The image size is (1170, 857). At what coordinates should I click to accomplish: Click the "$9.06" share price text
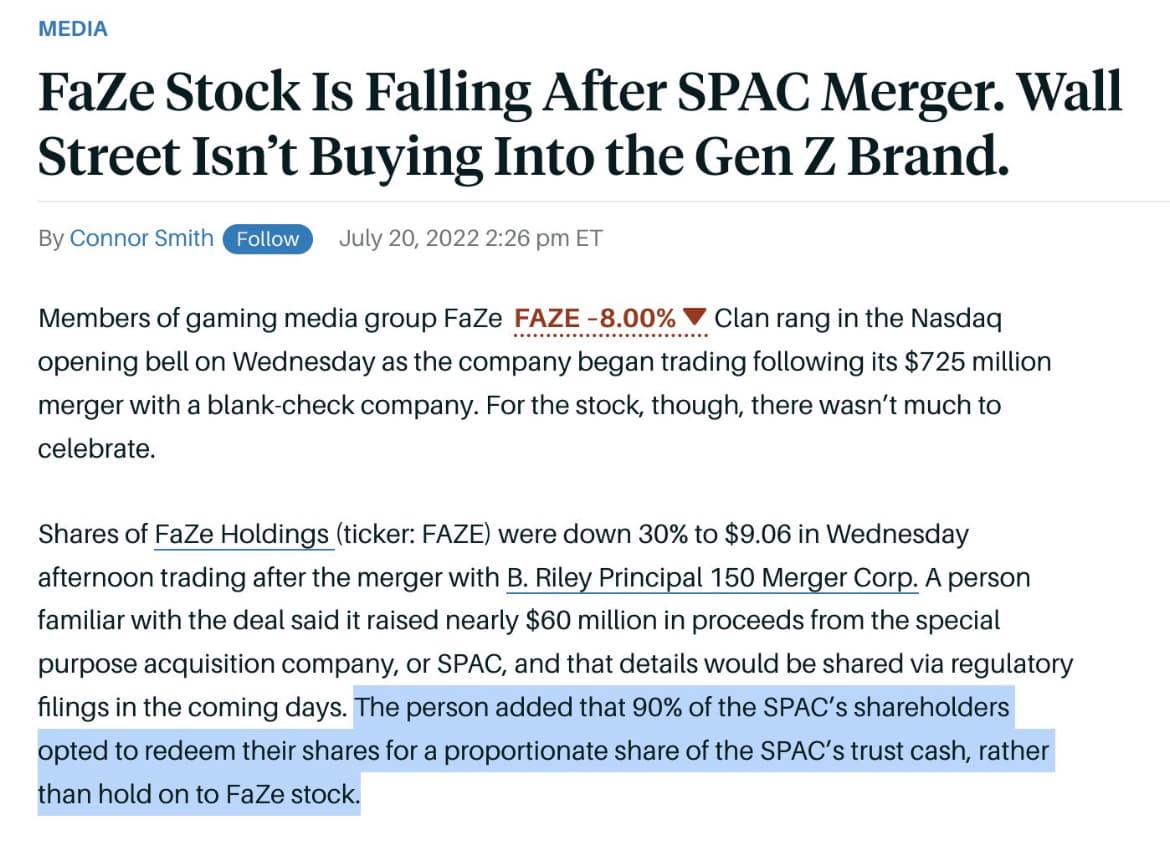click(x=757, y=534)
